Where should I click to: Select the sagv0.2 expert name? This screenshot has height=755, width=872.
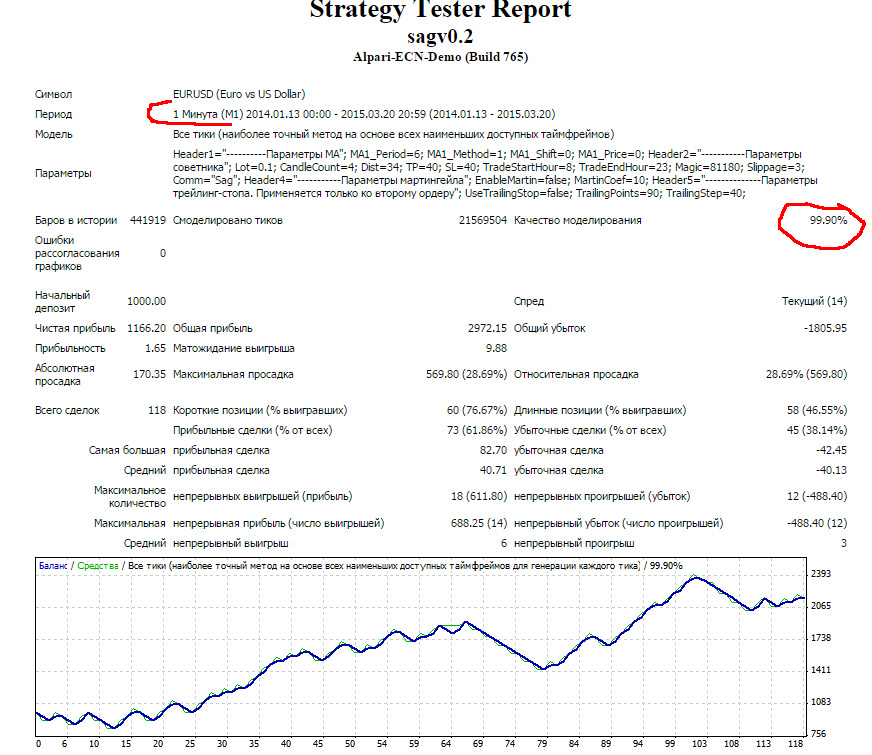coord(440,37)
